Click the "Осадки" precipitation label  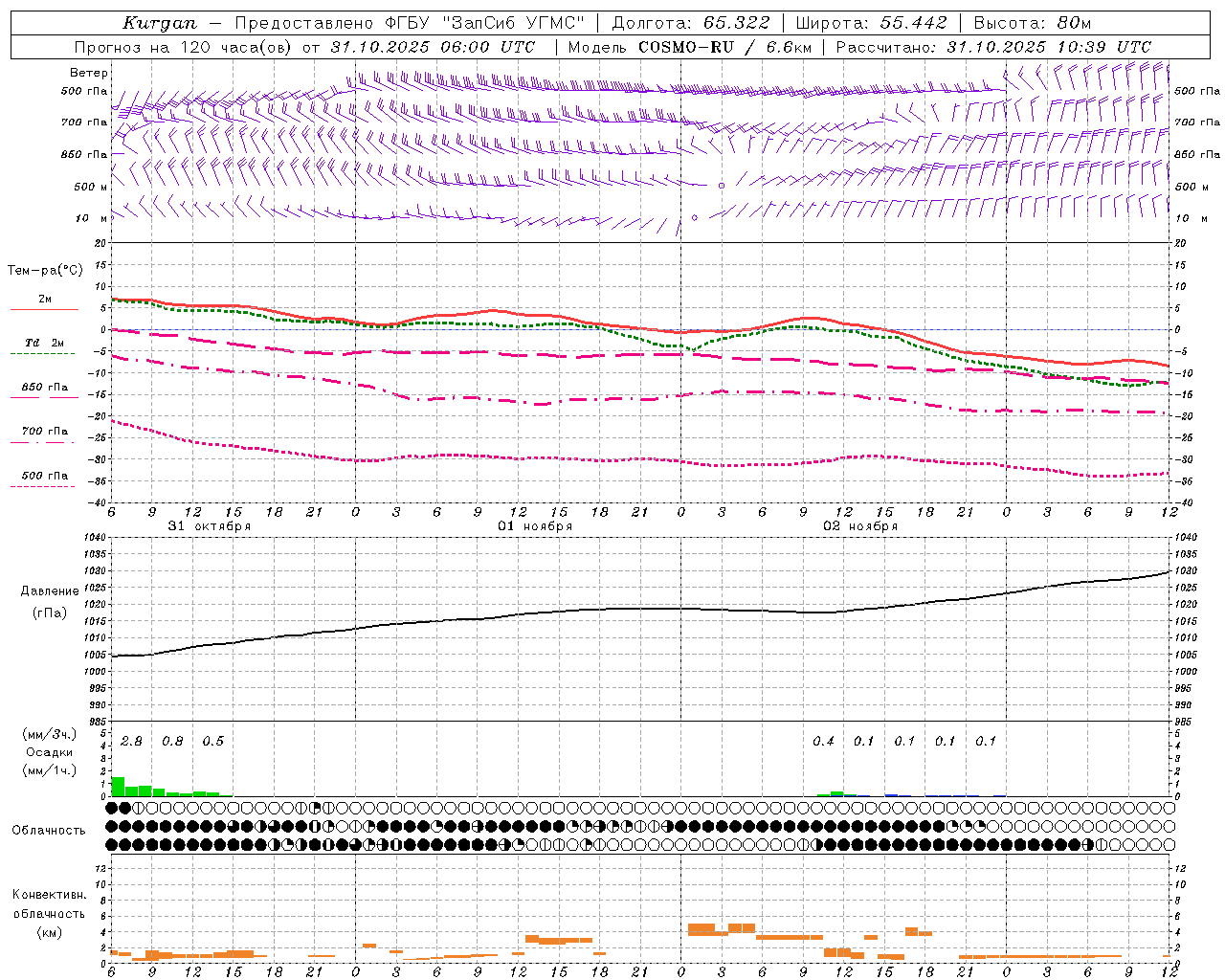tap(50, 752)
